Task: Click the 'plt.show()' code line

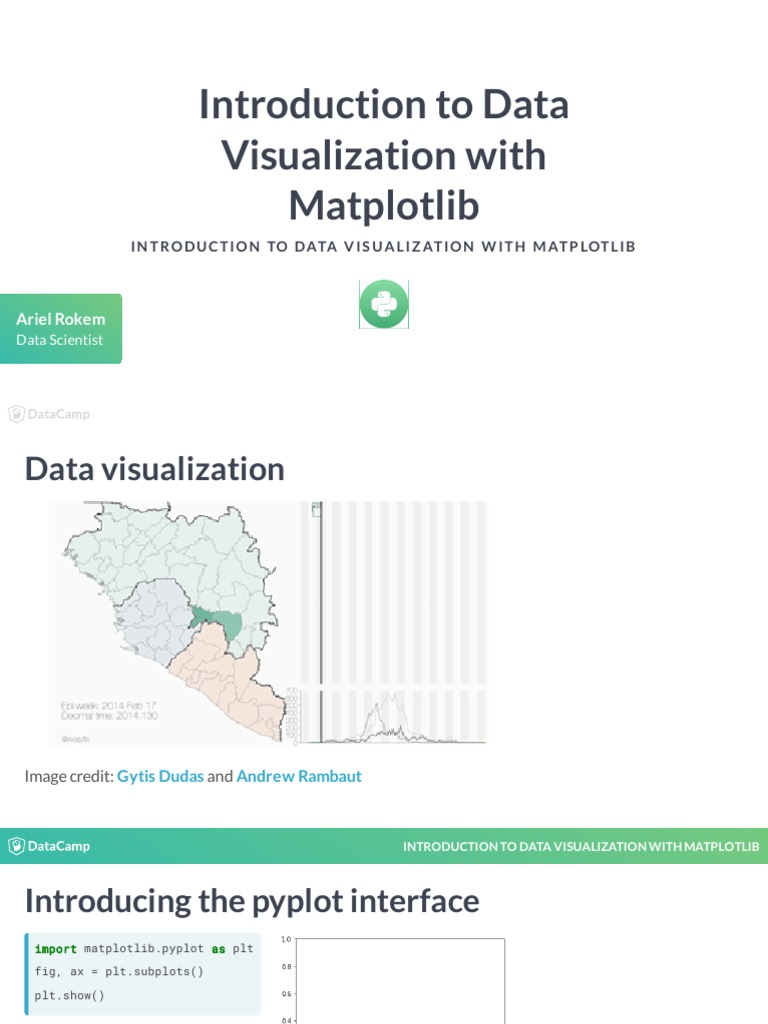Action: click(69, 996)
